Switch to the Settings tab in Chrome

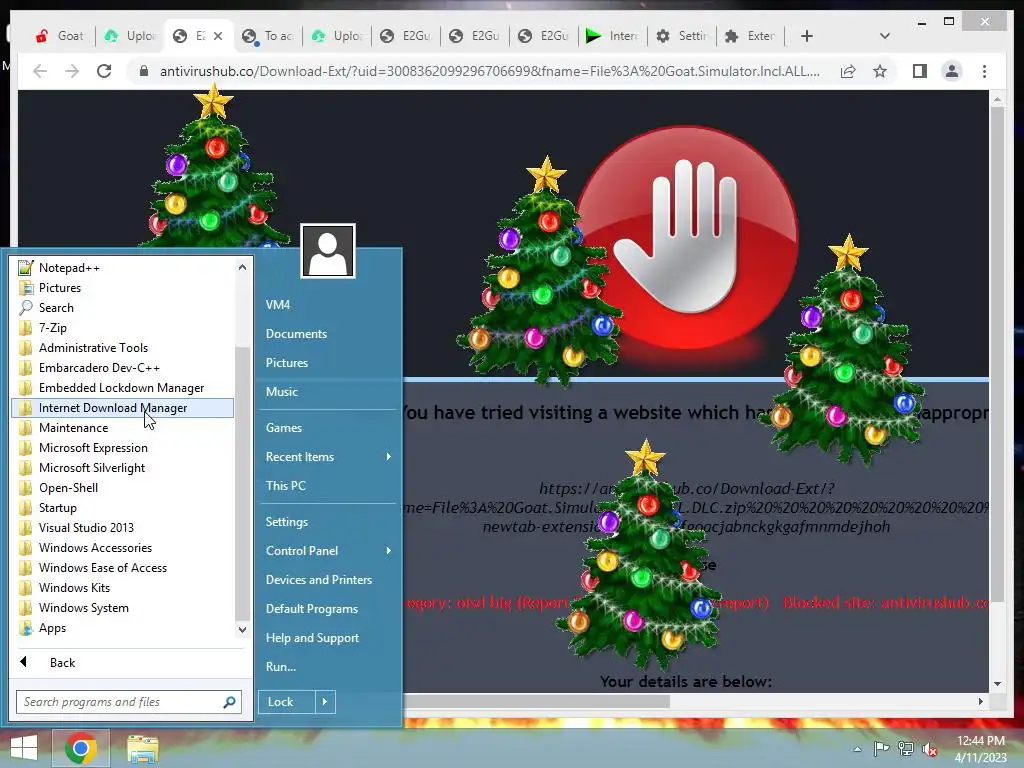click(682, 36)
